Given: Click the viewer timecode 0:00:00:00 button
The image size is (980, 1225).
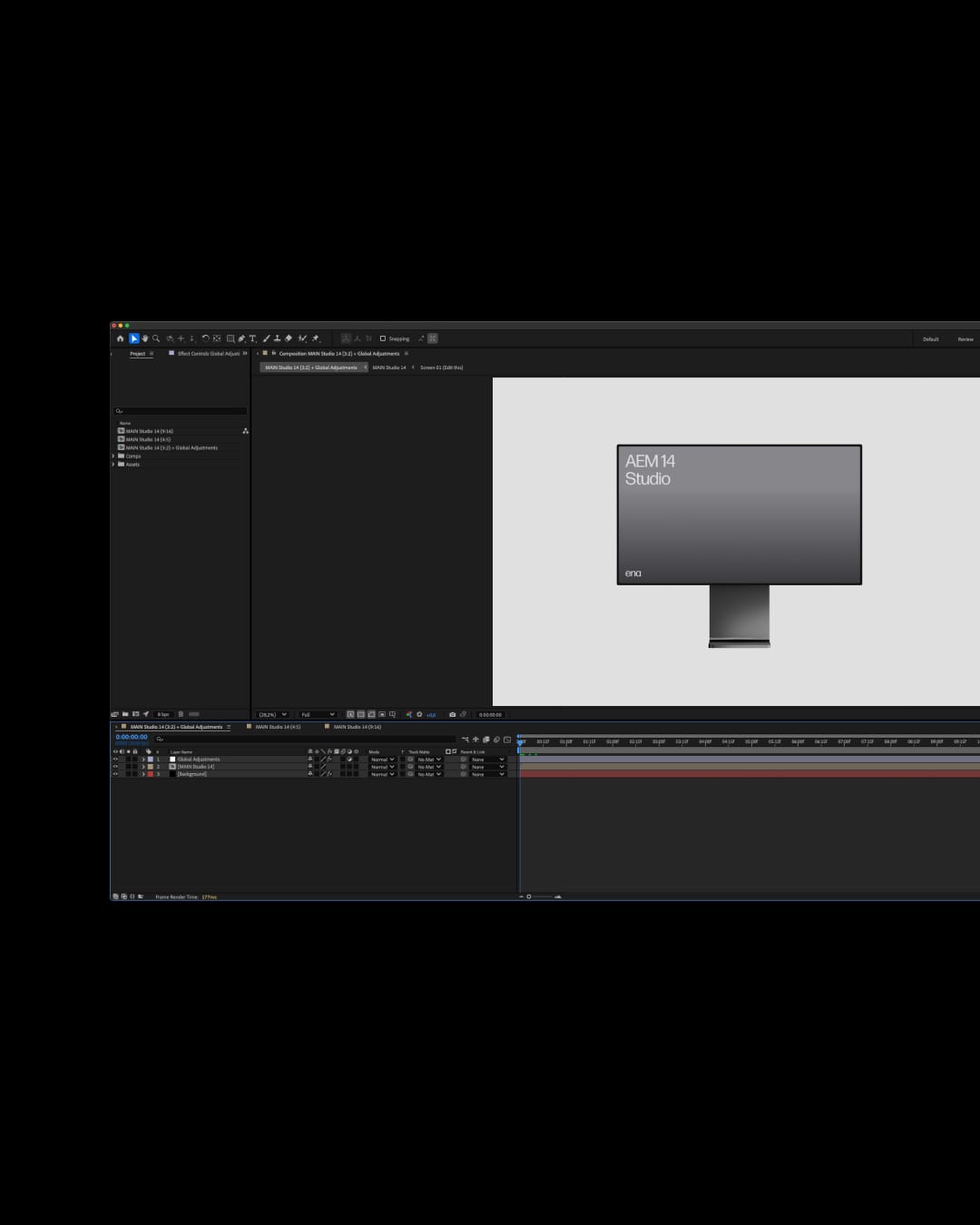Looking at the screenshot, I should pos(491,714).
